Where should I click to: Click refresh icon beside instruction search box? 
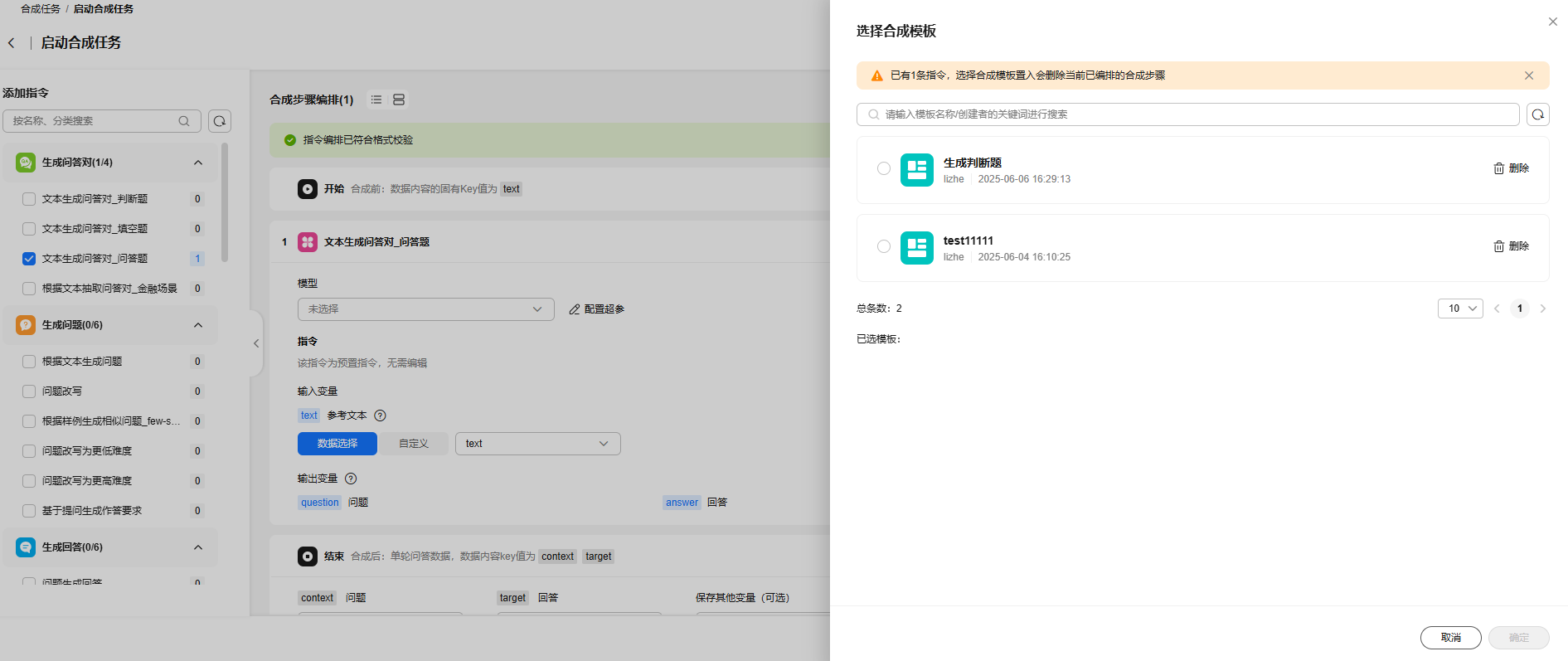pyautogui.click(x=220, y=121)
